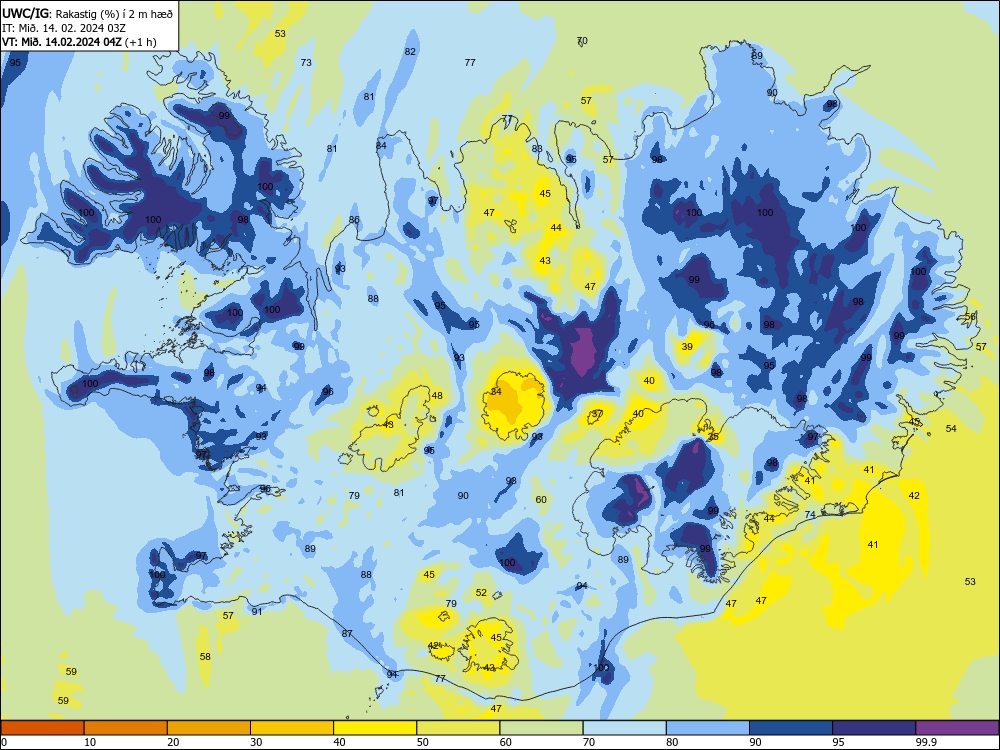Click the map value '82' in the north
The height and width of the screenshot is (750, 1000).
point(410,52)
